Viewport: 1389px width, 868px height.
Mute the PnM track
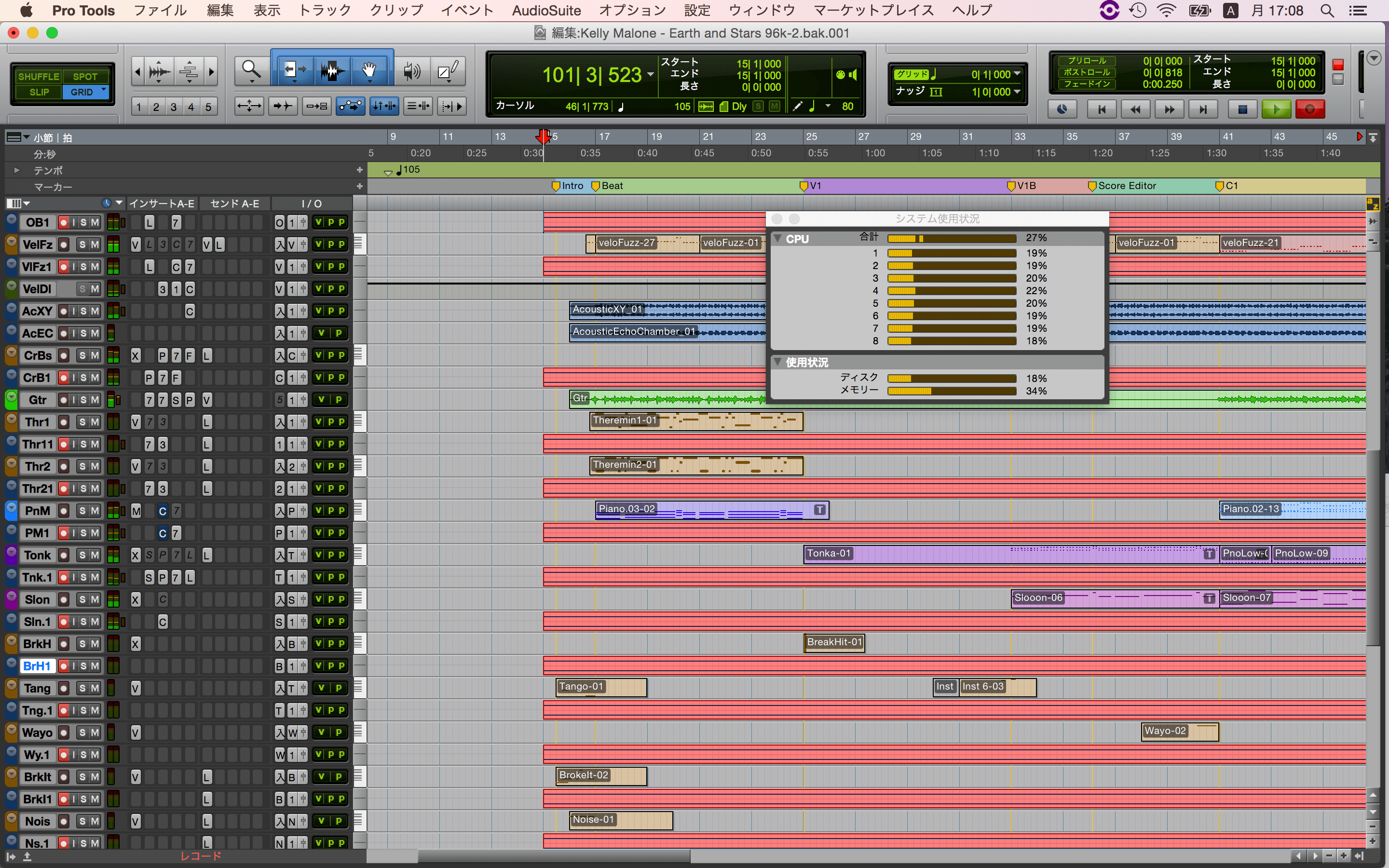click(x=95, y=510)
